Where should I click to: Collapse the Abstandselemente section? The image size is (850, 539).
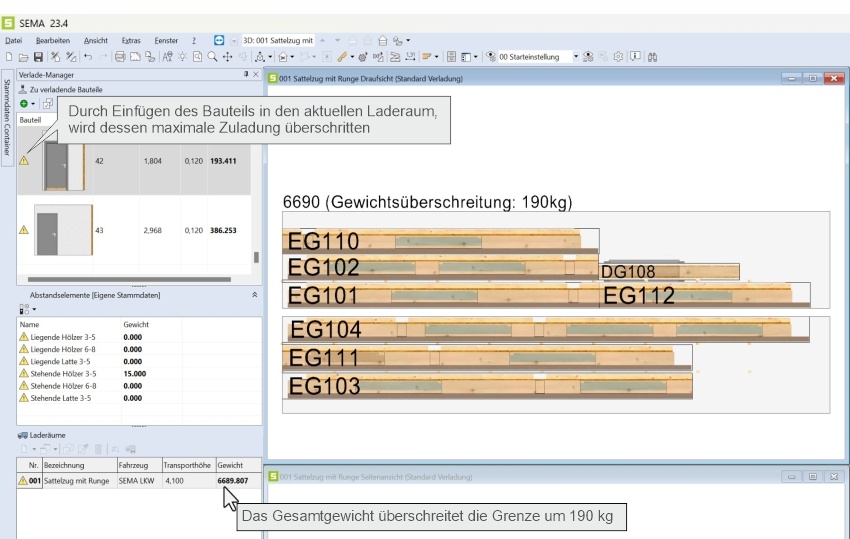[255, 295]
